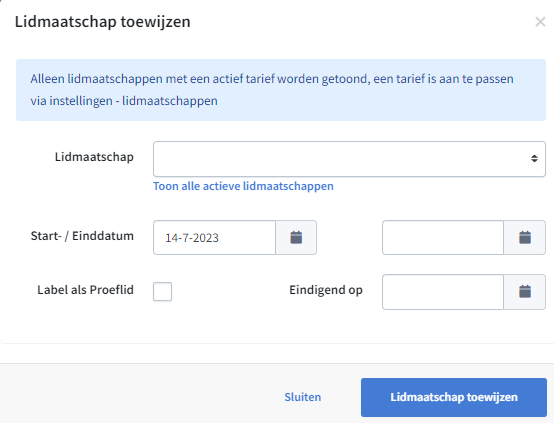Close the dialog with the X icon

(x=540, y=22)
